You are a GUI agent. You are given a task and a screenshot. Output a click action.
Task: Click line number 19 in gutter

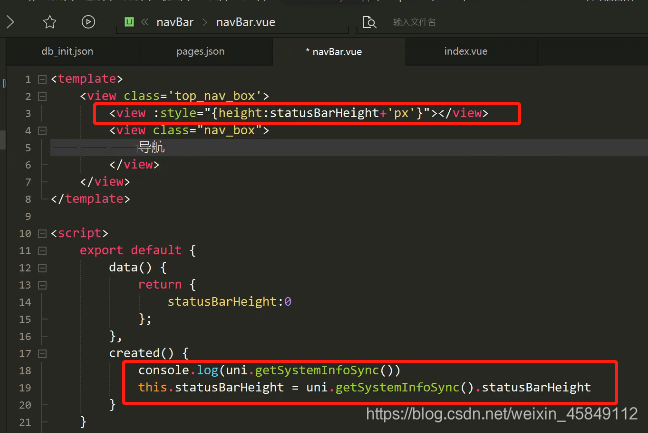(x=25, y=388)
